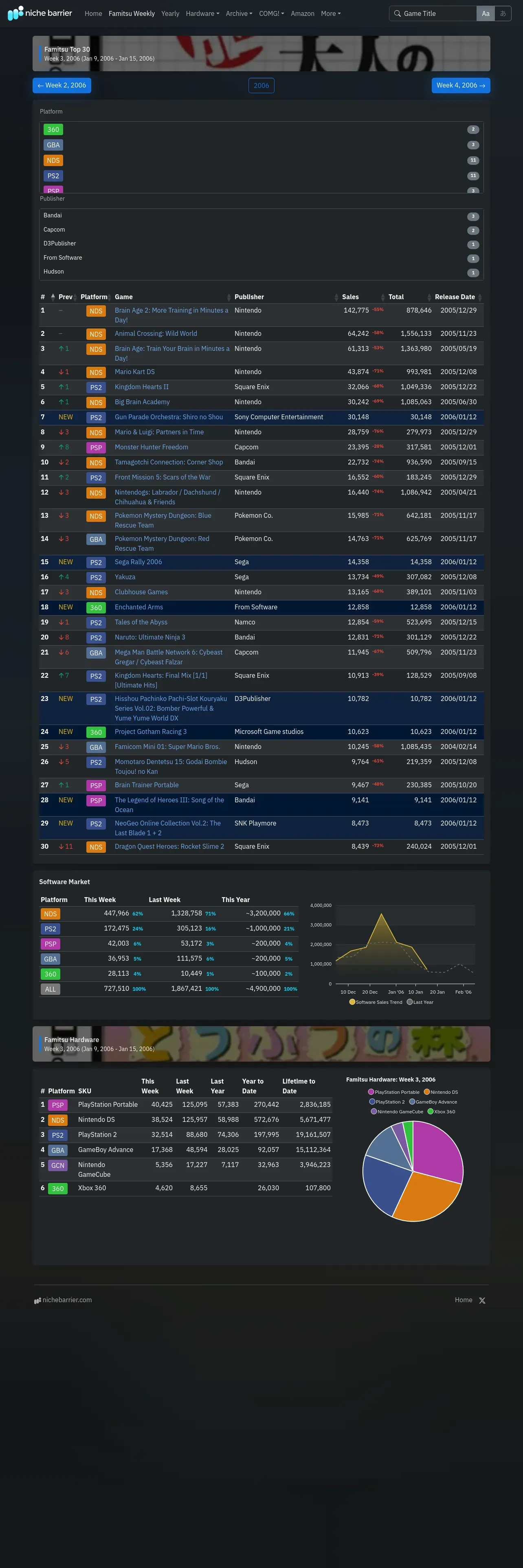Click the GBA badge in Software Market table
The image size is (523, 1568).
51,959
